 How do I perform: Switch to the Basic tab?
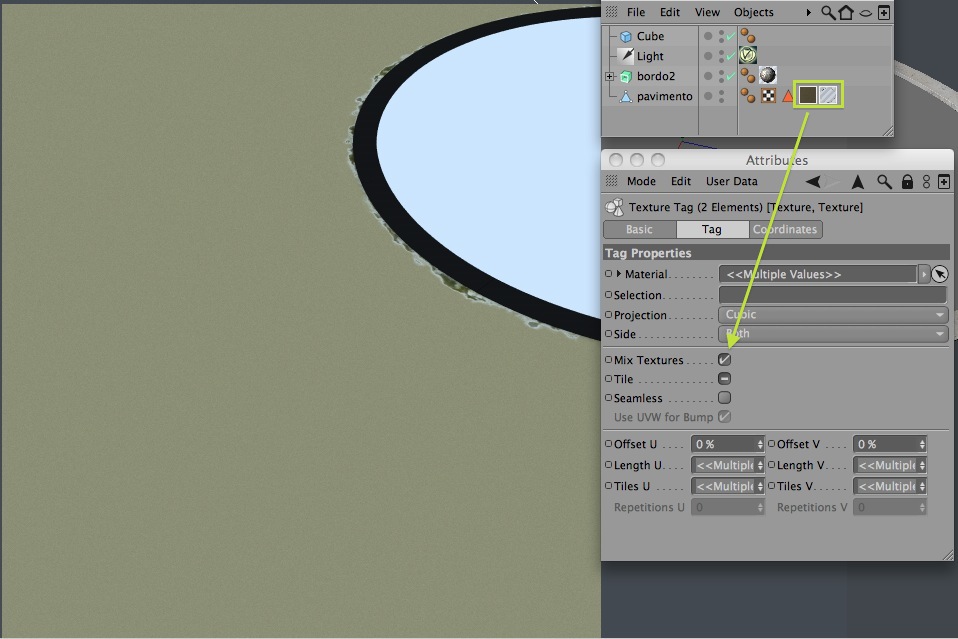pyautogui.click(x=640, y=229)
